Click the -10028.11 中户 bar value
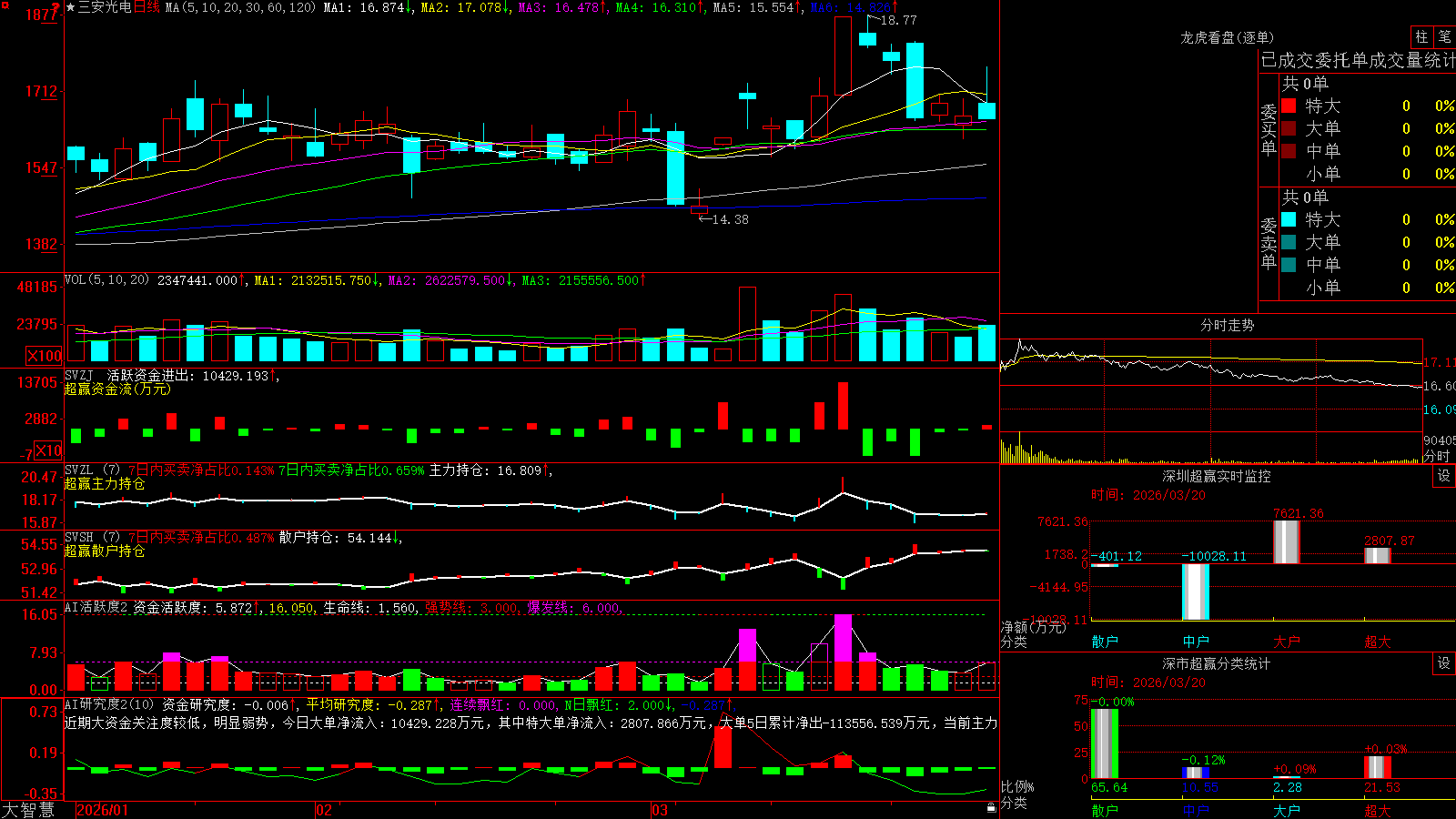Viewport: 1456px width, 819px height. tap(1214, 556)
